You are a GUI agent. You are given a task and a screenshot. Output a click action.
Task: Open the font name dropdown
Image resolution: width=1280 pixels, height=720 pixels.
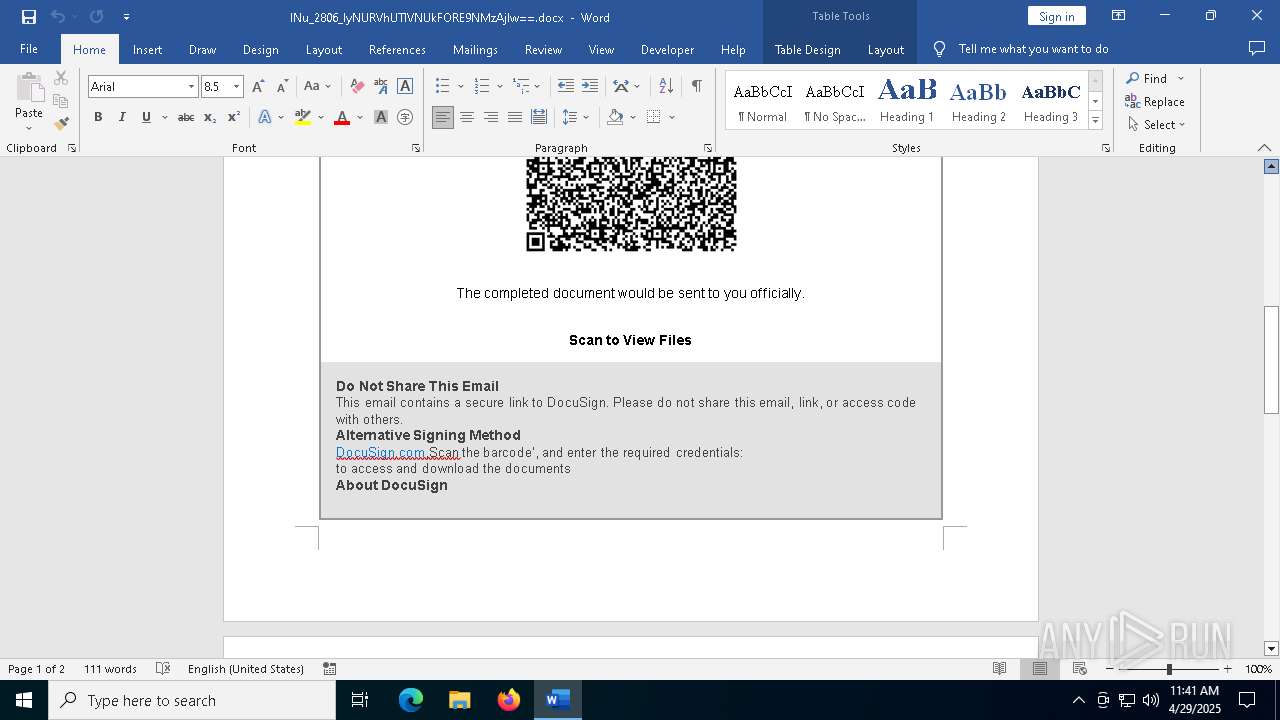point(191,87)
